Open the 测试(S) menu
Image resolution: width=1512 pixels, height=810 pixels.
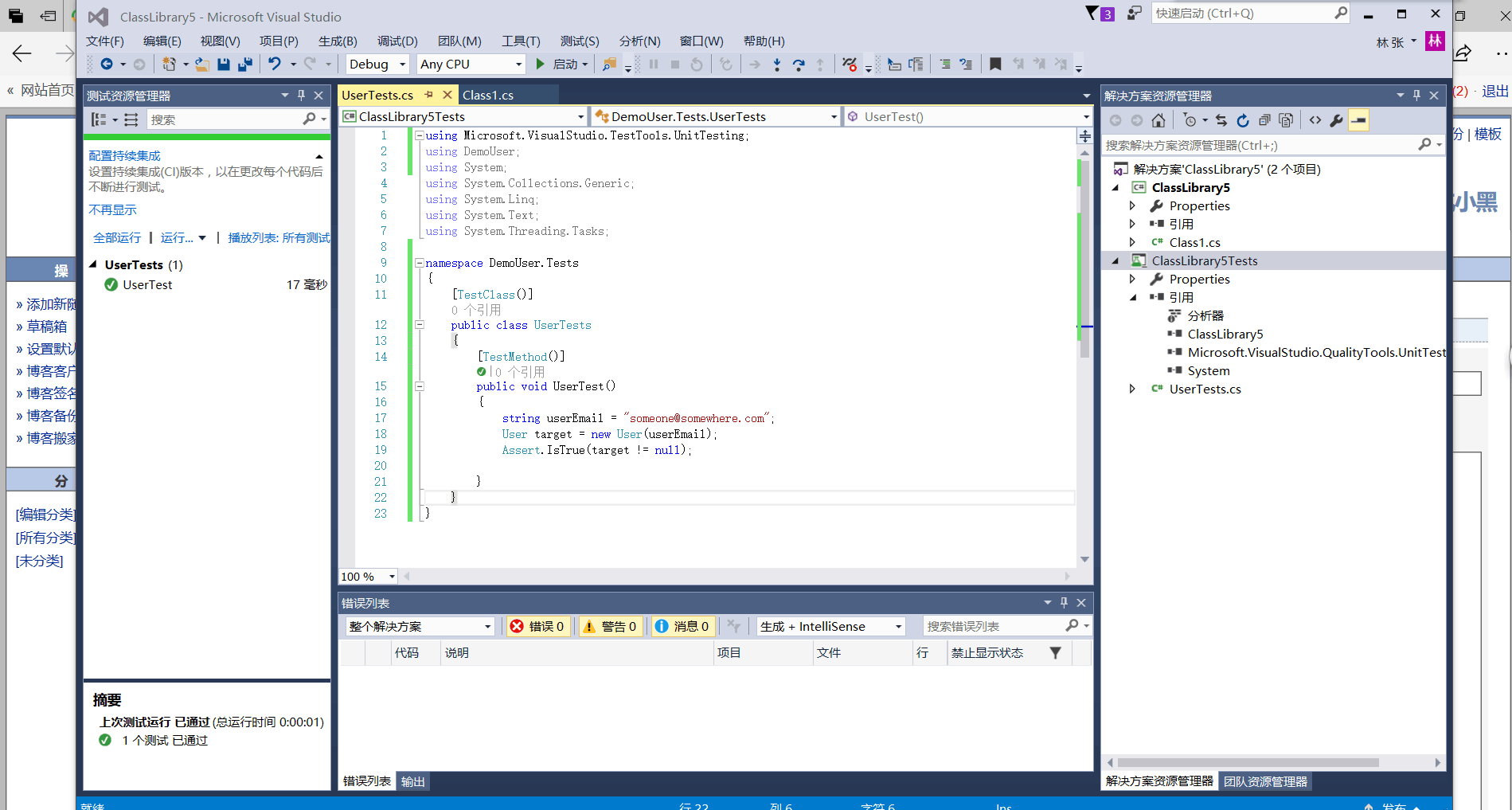tap(579, 41)
